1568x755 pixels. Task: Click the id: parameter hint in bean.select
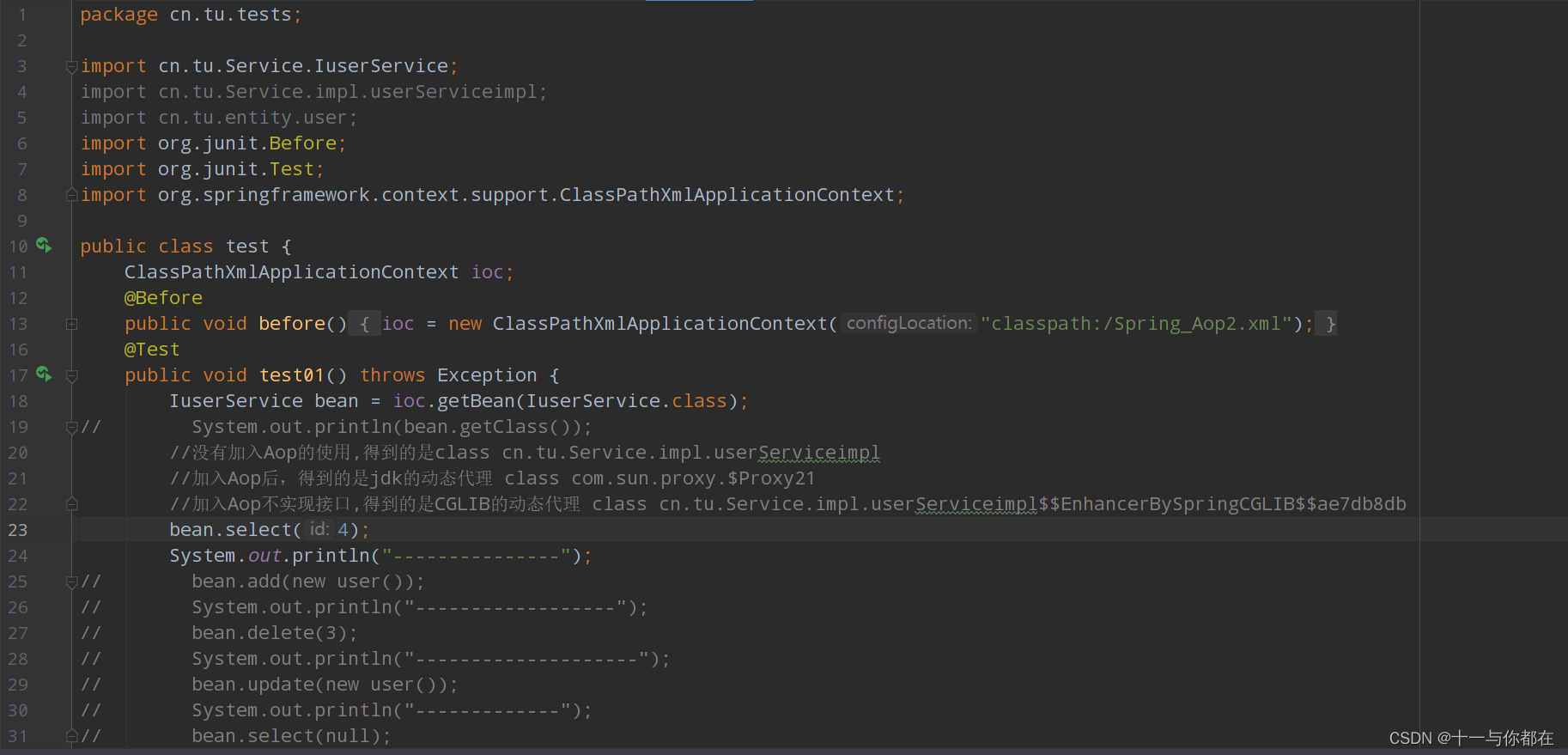coord(319,529)
